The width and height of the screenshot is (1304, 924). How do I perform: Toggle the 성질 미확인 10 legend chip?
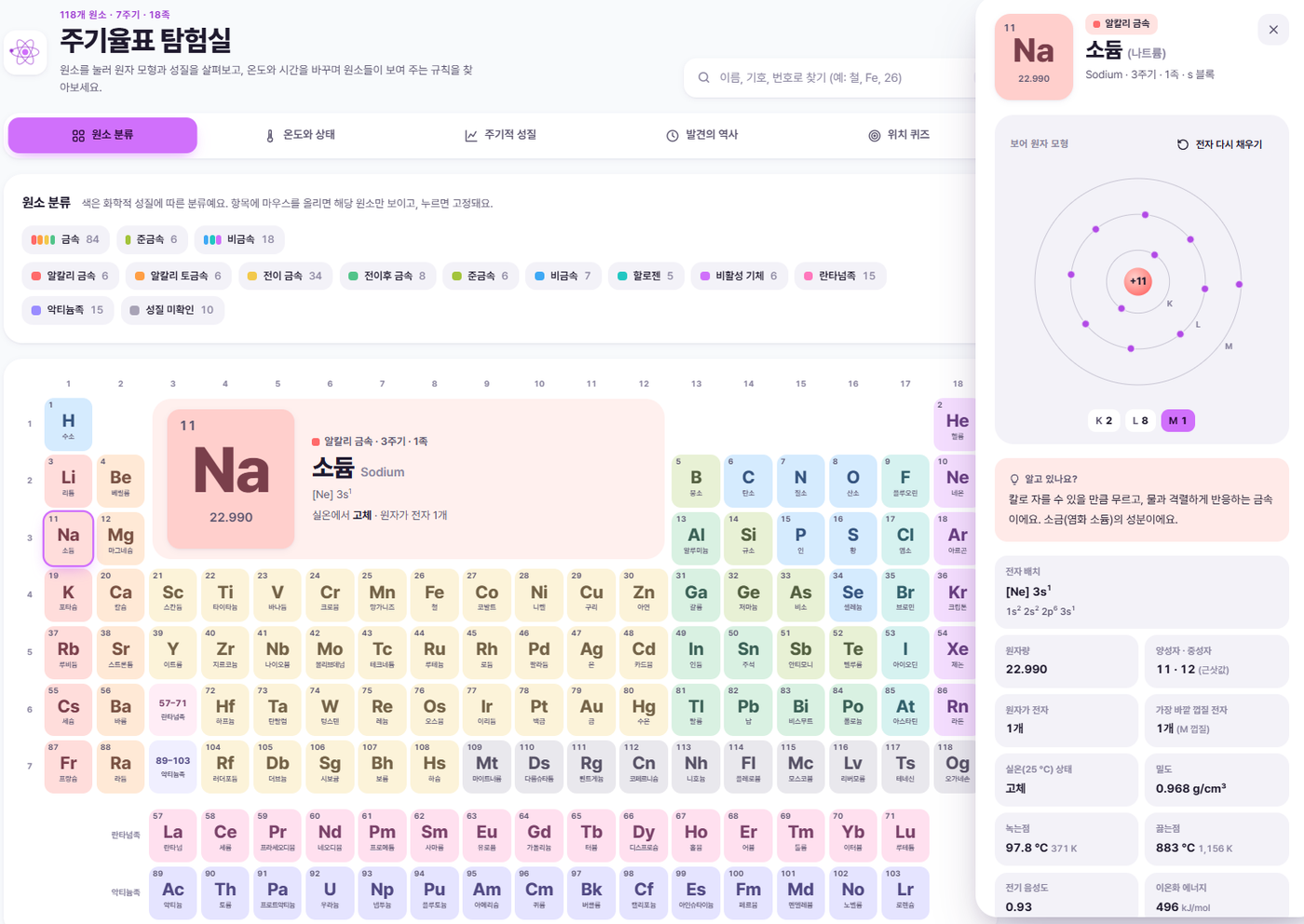172,310
